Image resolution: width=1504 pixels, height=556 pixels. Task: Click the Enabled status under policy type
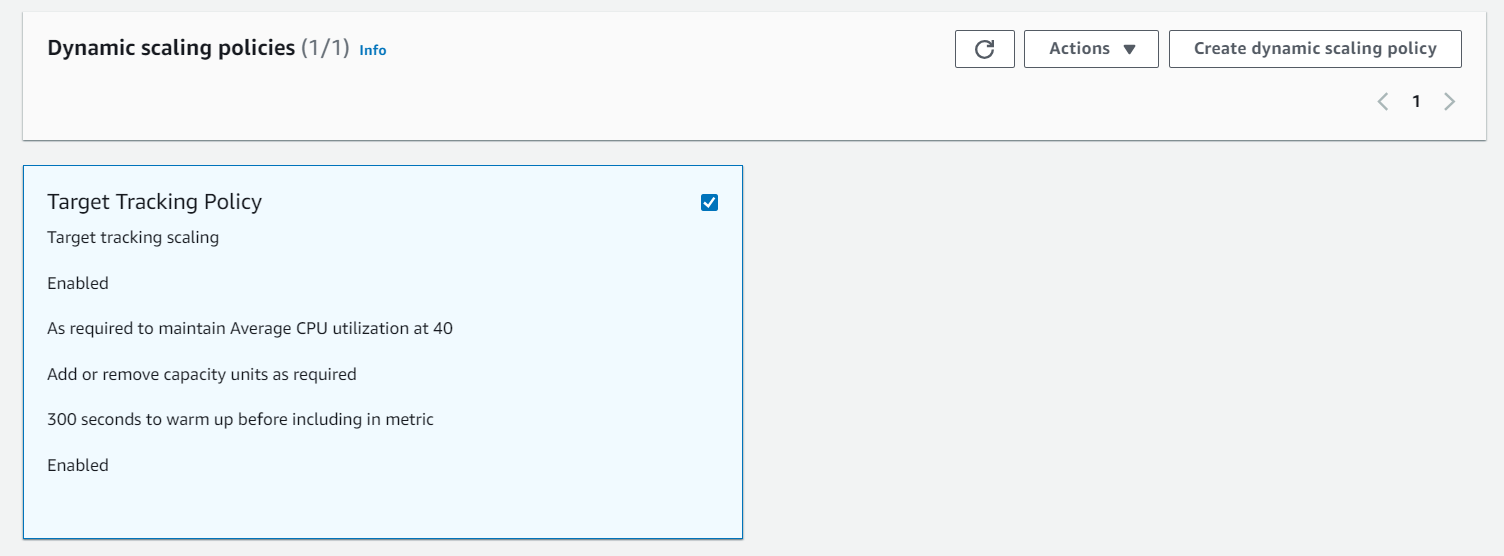point(78,283)
